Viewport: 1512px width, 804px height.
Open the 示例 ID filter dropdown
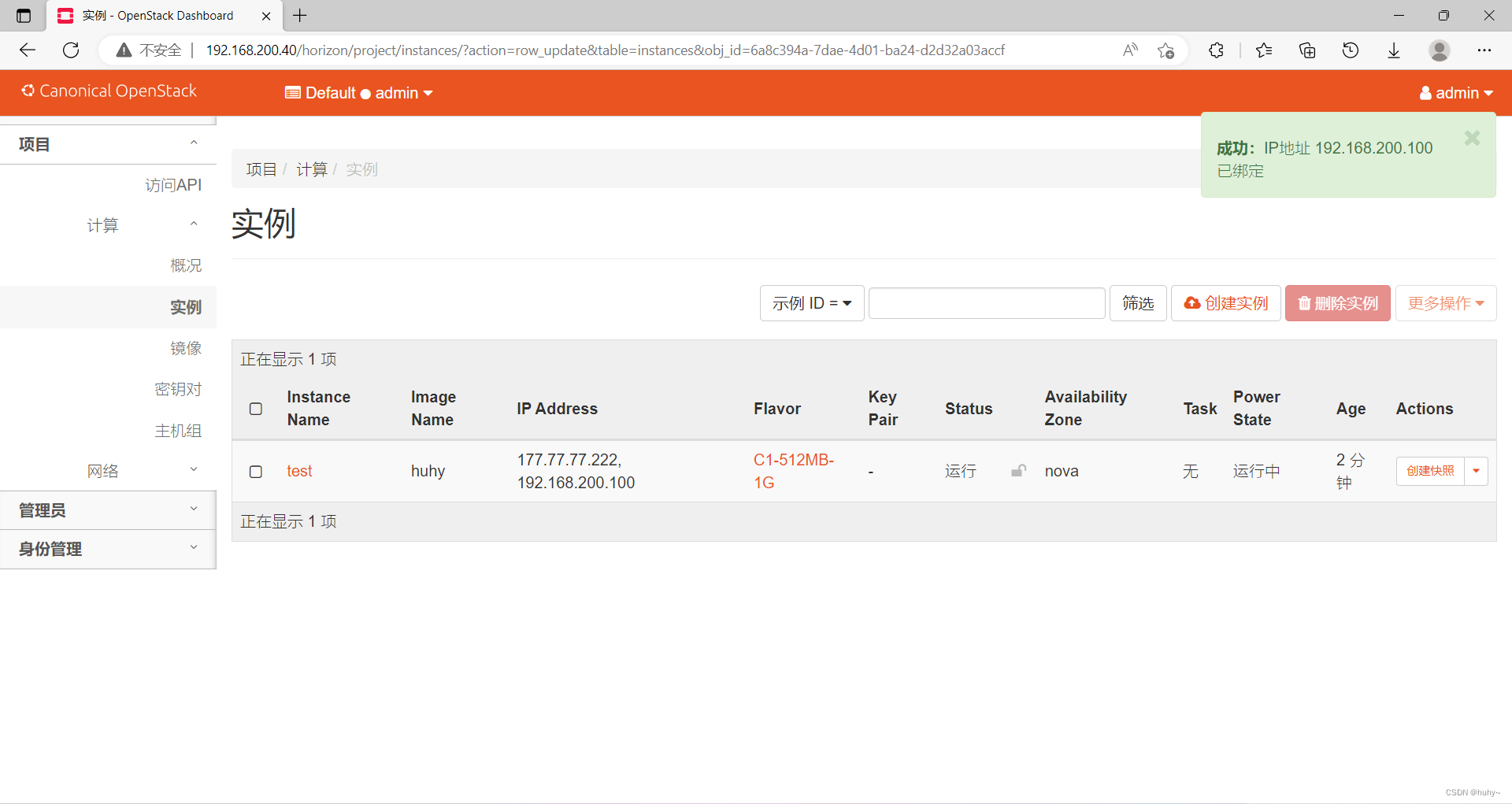812,303
